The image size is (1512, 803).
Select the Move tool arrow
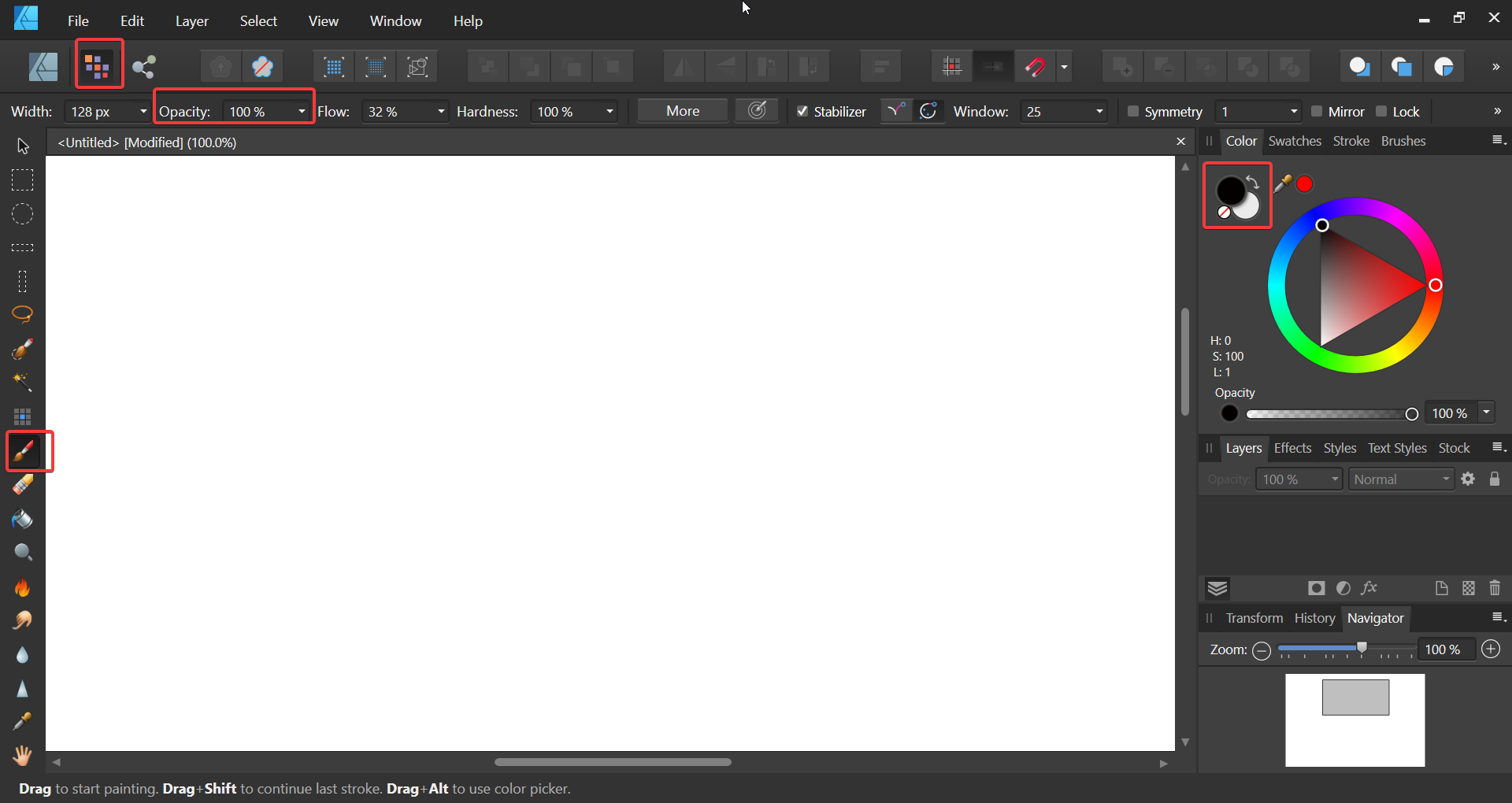23,146
